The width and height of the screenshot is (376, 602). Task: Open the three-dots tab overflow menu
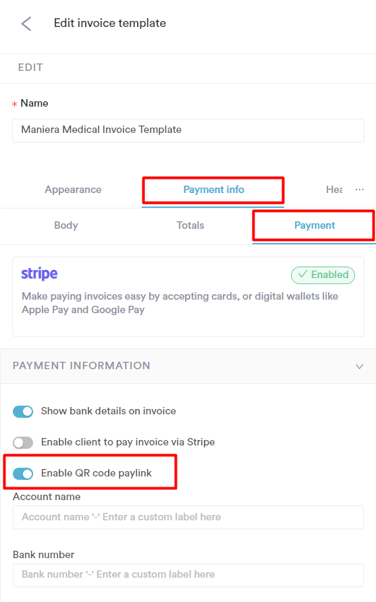click(x=359, y=189)
